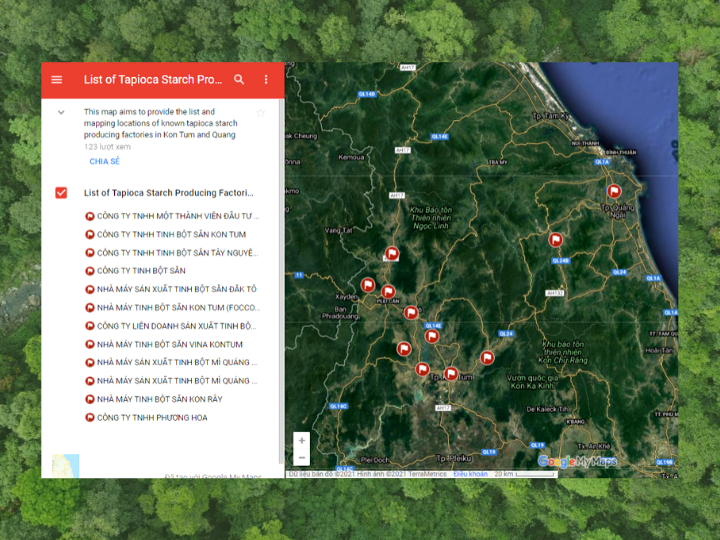
Task: Click the 123 lượt xem view count text
Action: (x=107, y=147)
